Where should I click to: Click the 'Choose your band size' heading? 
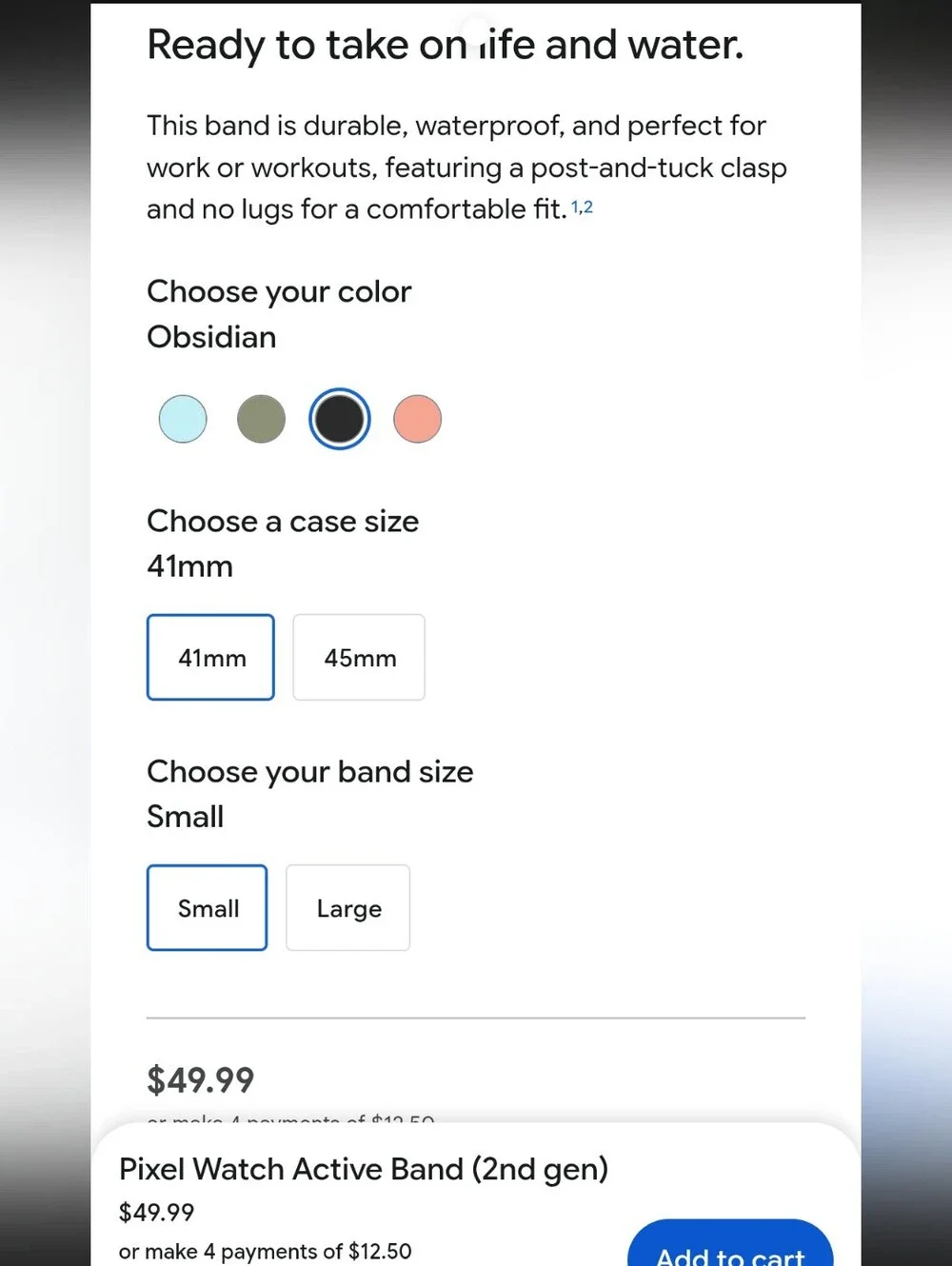pos(310,772)
